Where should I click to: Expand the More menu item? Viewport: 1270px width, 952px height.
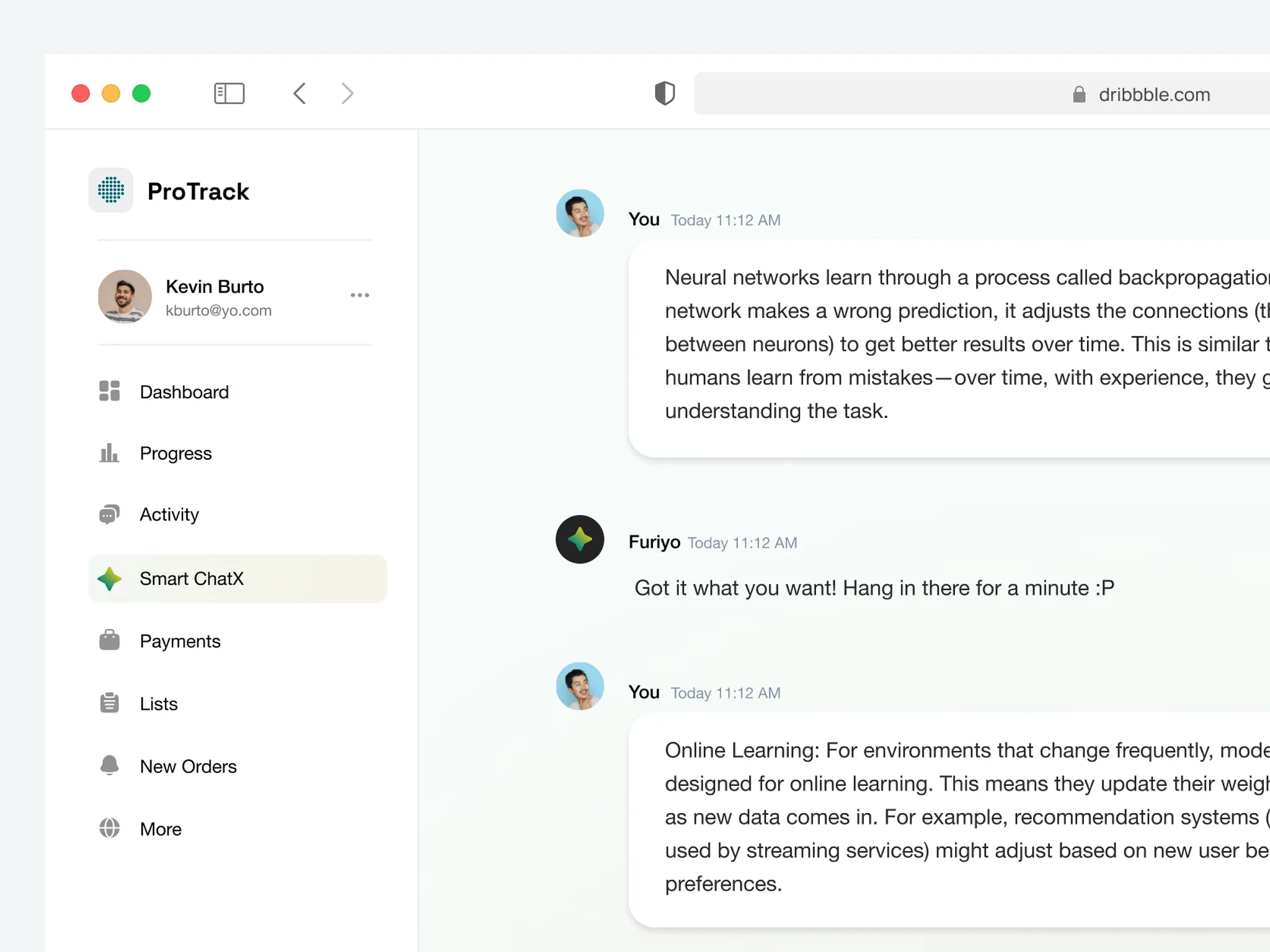(x=161, y=829)
